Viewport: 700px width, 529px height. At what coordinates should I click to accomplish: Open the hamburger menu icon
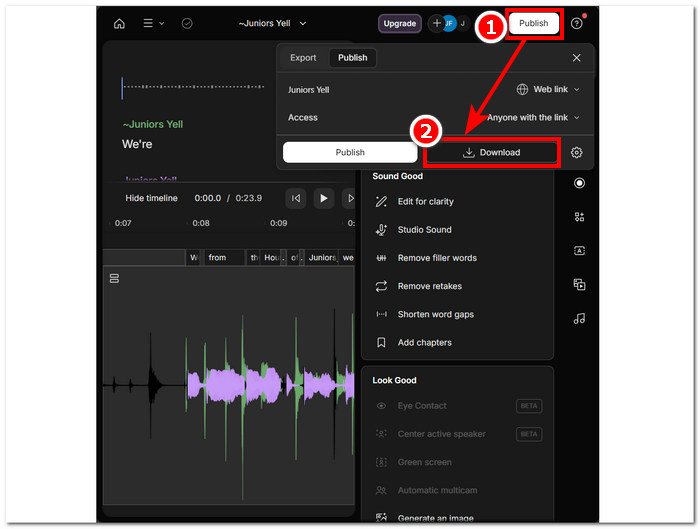tap(148, 23)
